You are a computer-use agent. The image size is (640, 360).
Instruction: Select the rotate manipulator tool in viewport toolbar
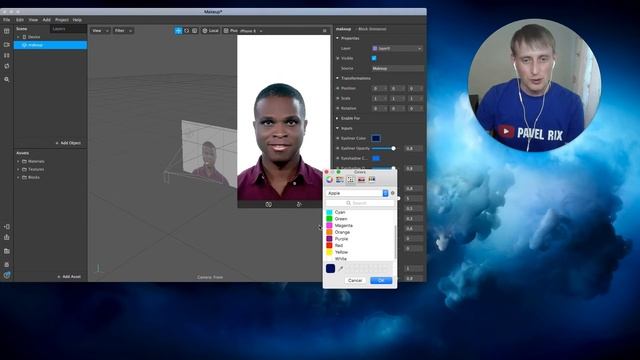click(187, 31)
